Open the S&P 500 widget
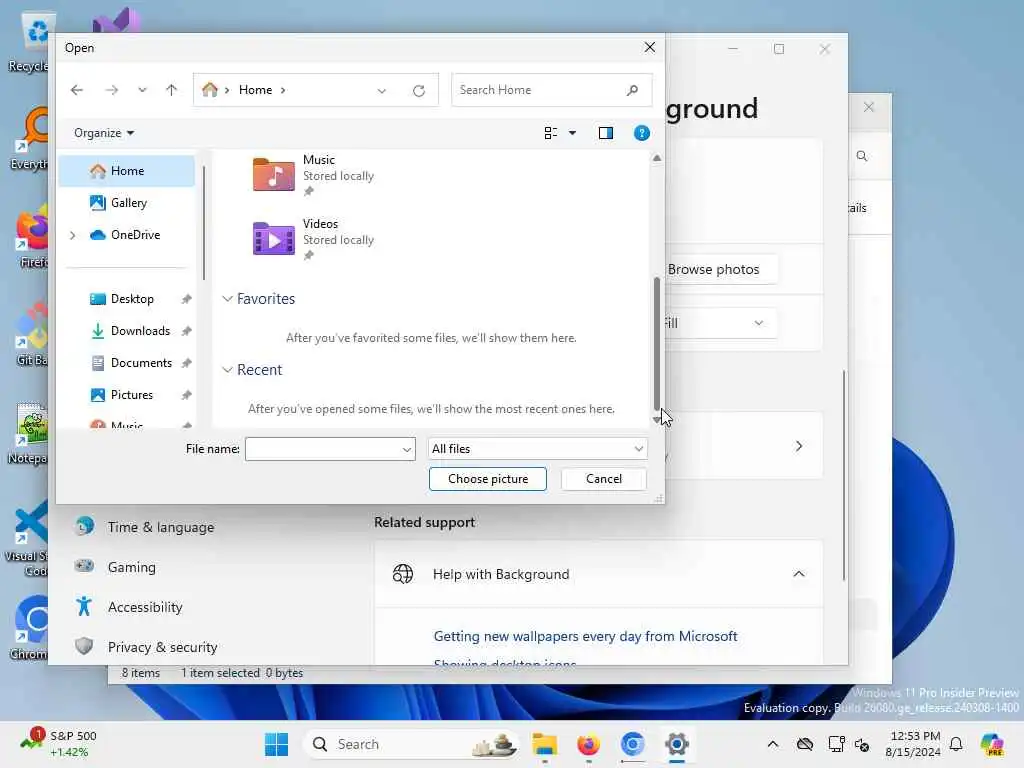Viewport: 1024px width, 768px height. (59, 744)
